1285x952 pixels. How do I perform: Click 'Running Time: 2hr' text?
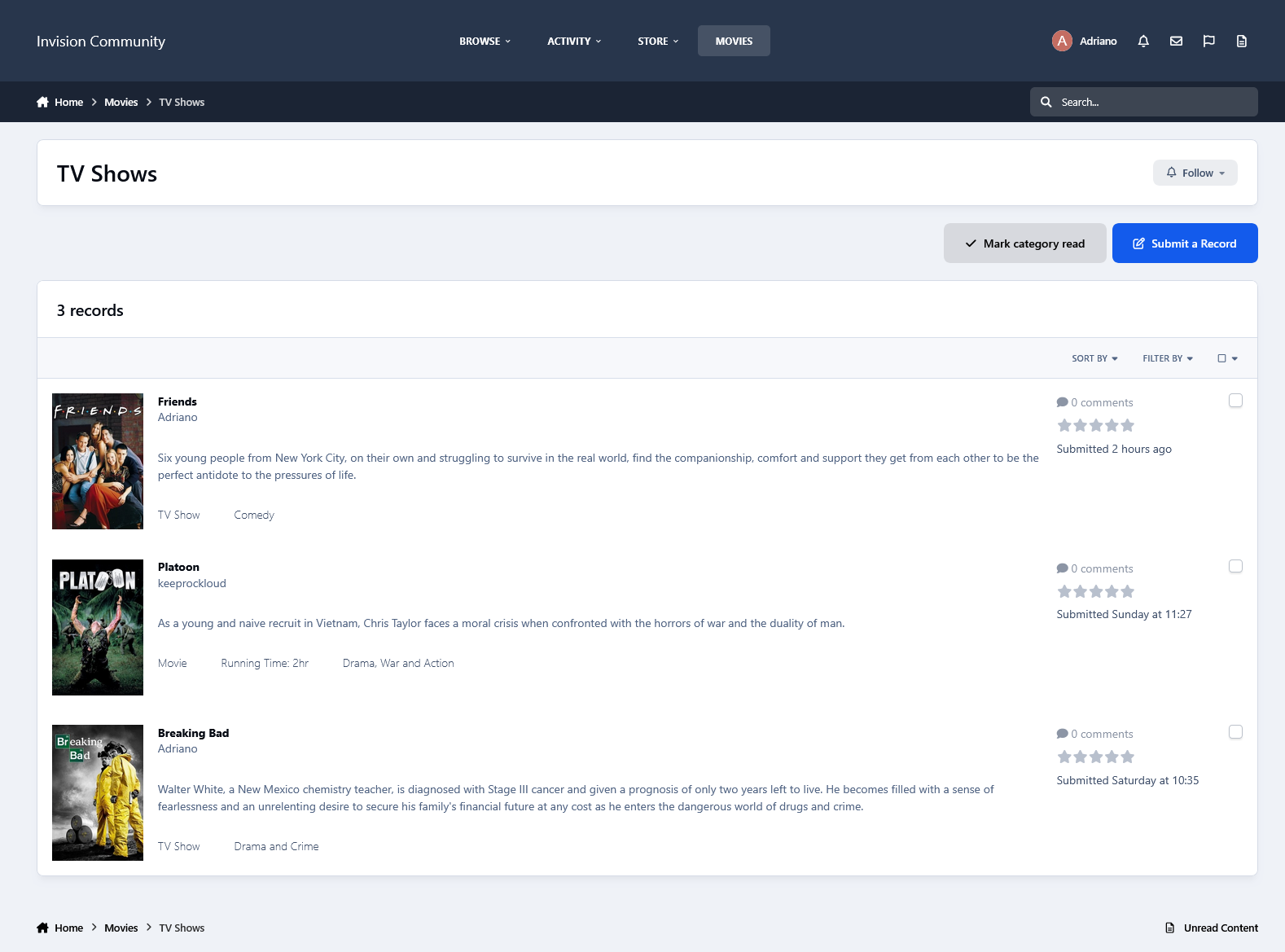pyautogui.click(x=265, y=663)
